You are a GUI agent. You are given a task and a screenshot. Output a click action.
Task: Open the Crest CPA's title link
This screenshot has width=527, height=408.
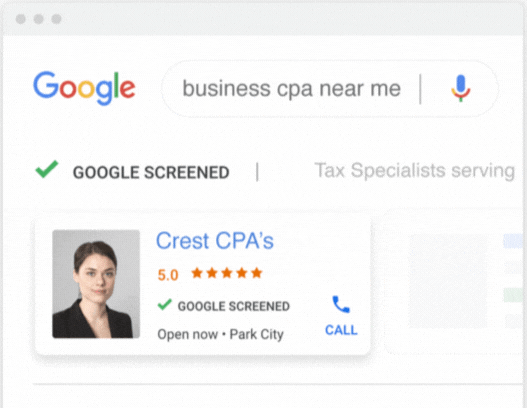[215, 241]
